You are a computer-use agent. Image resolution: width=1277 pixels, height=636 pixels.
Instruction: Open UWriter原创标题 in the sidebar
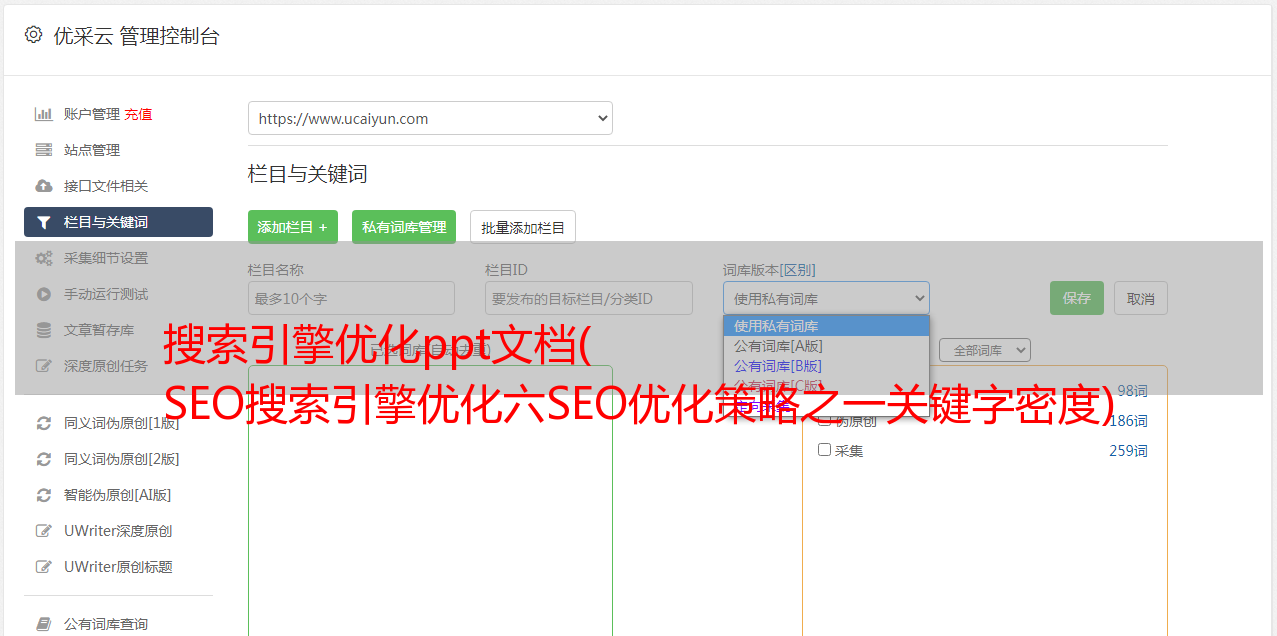pyautogui.click(x=118, y=567)
